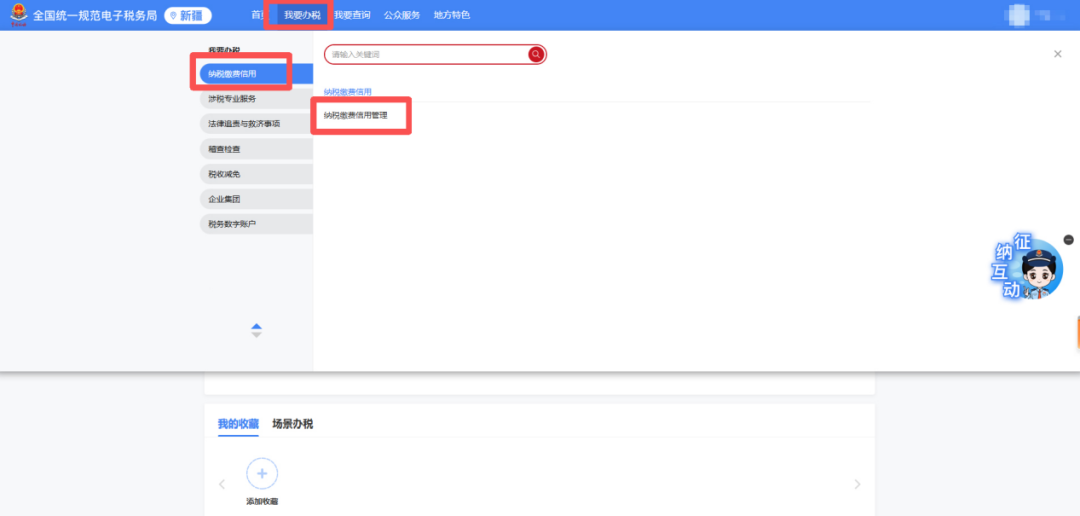
Task: Click the tax bureau emblem logo
Action: tap(19, 14)
